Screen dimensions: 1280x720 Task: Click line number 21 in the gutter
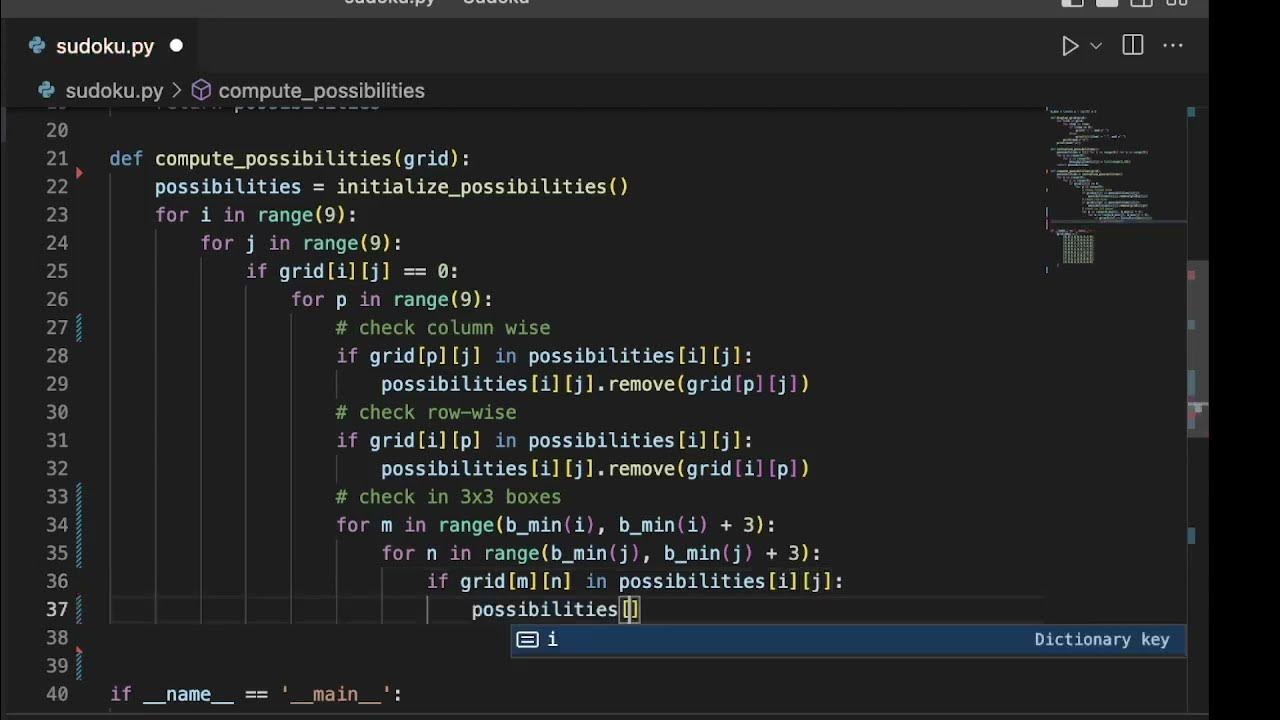point(57,159)
